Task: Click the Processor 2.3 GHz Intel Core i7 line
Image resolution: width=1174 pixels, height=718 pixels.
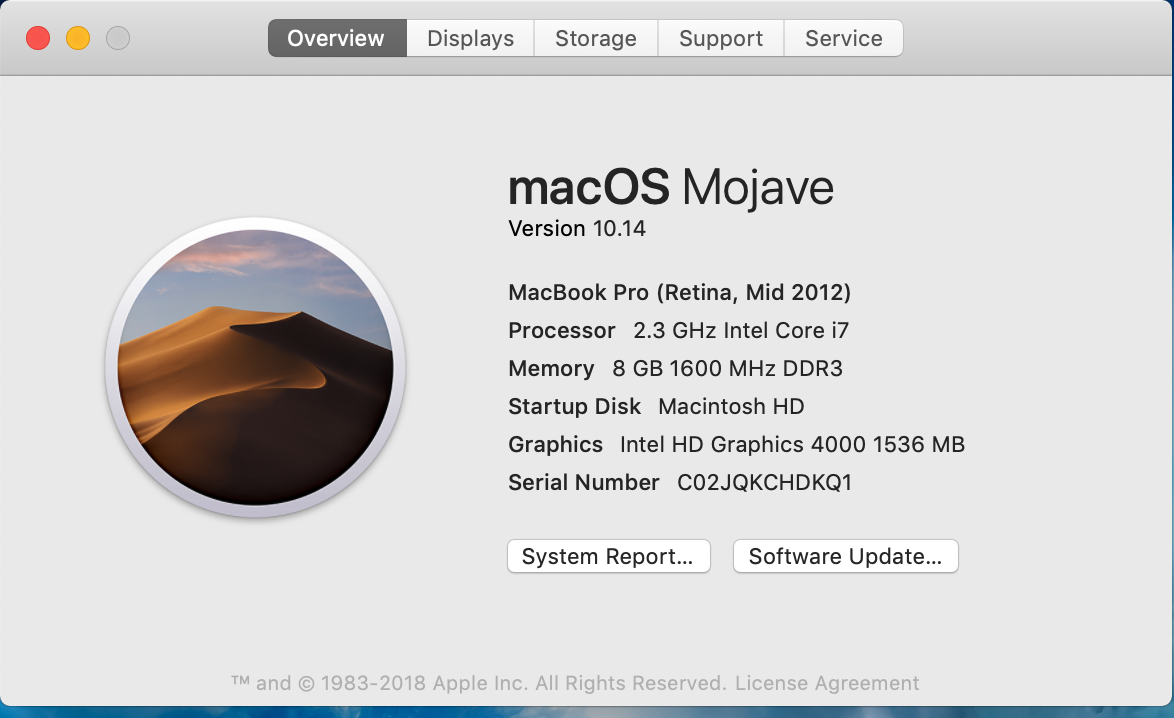Action: point(678,331)
